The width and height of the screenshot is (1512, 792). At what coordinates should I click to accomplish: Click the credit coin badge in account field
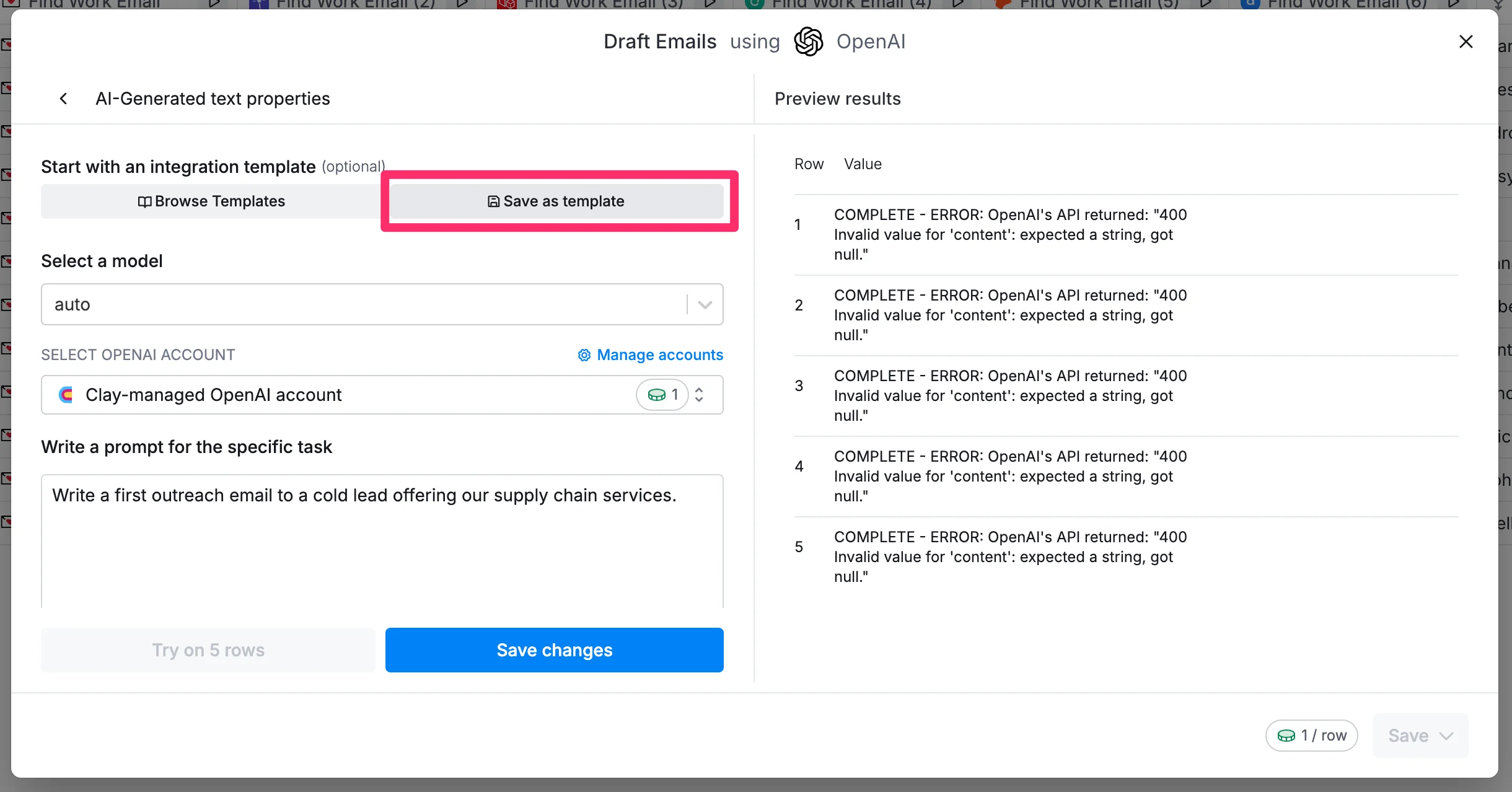coord(662,395)
